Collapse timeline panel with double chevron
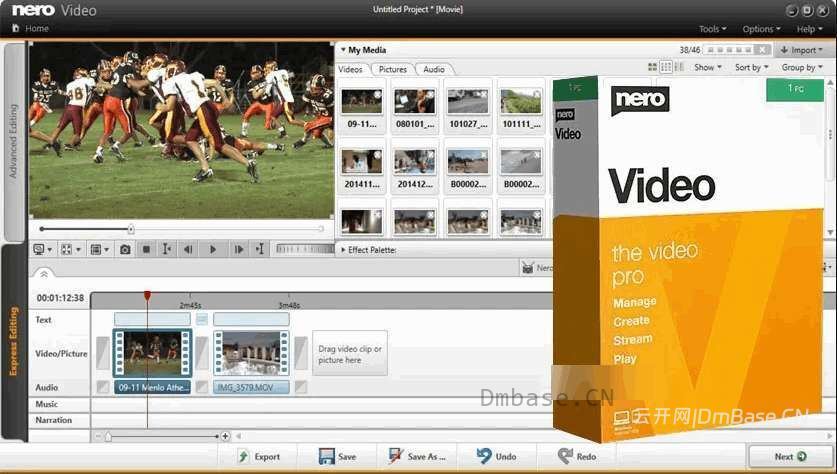 (x=44, y=274)
